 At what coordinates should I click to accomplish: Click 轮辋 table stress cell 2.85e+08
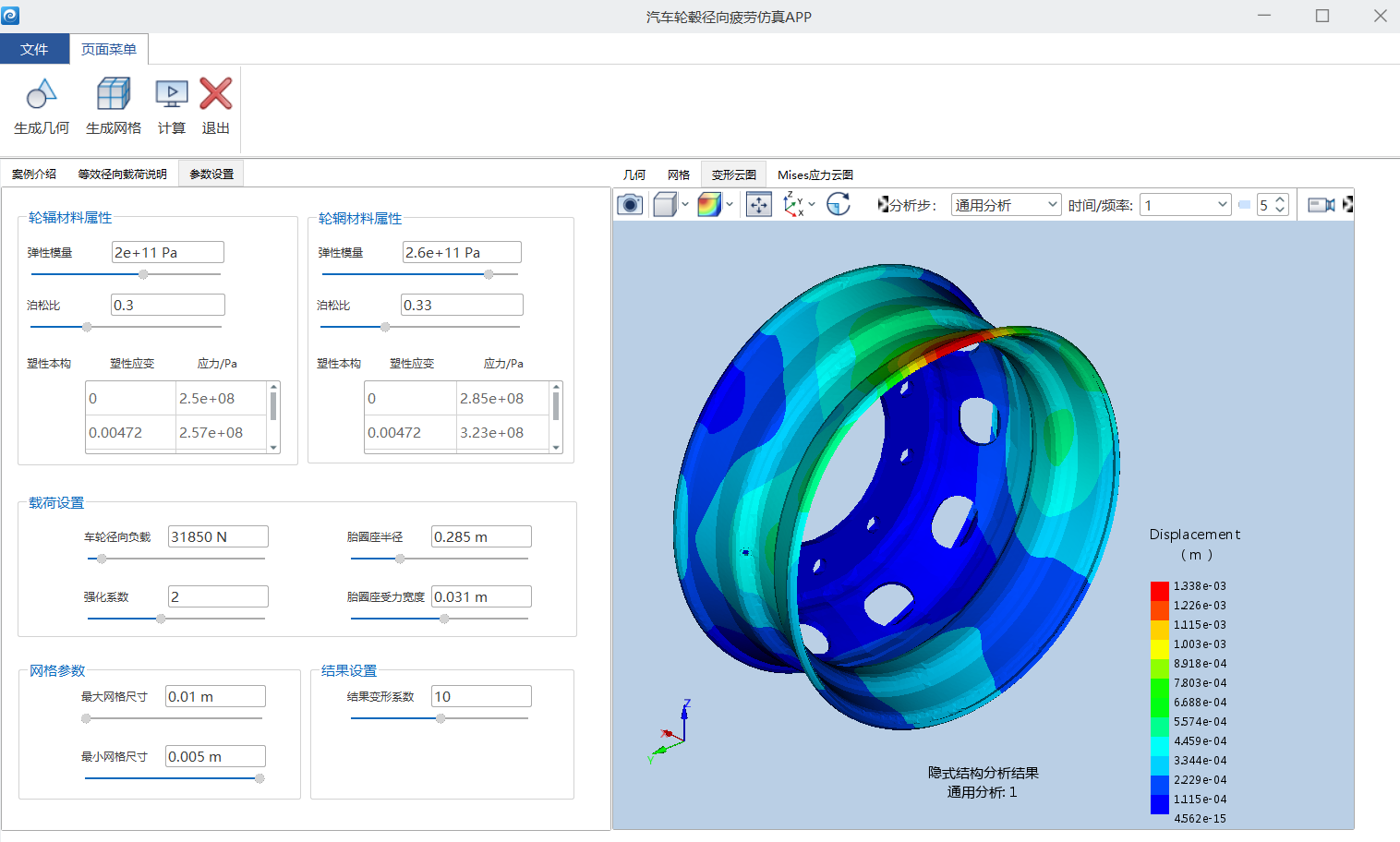[502, 398]
